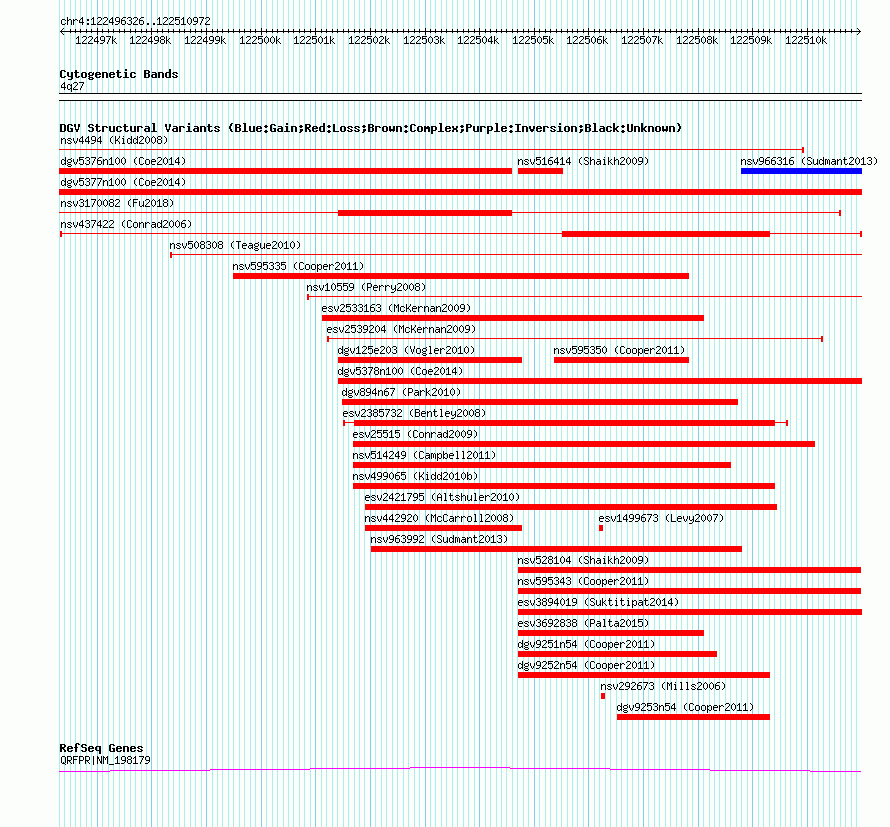Click the small red esv1499673 marker
The image size is (890, 827).
[x=601, y=528]
